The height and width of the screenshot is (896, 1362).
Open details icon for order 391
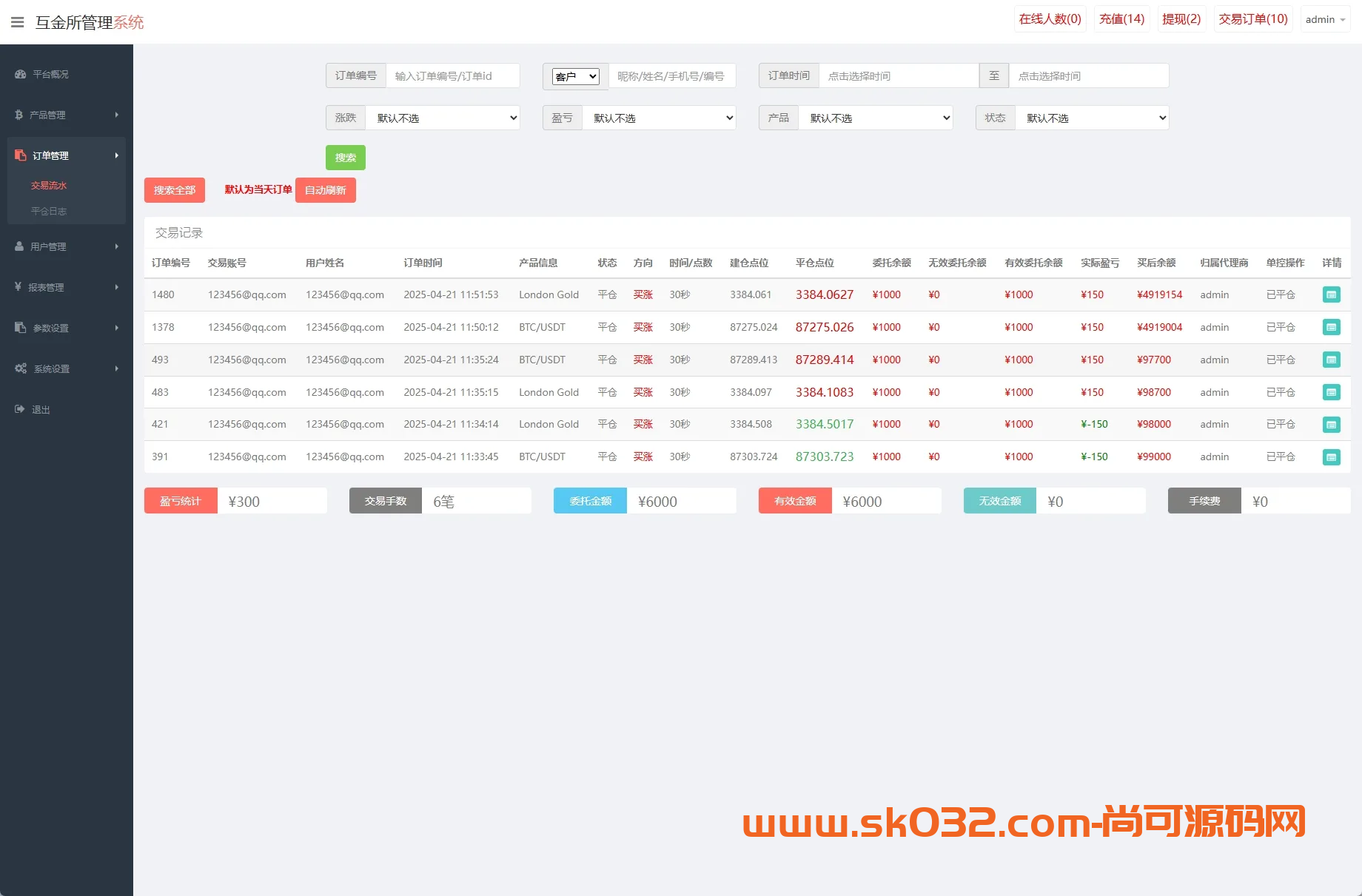(1331, 457)
